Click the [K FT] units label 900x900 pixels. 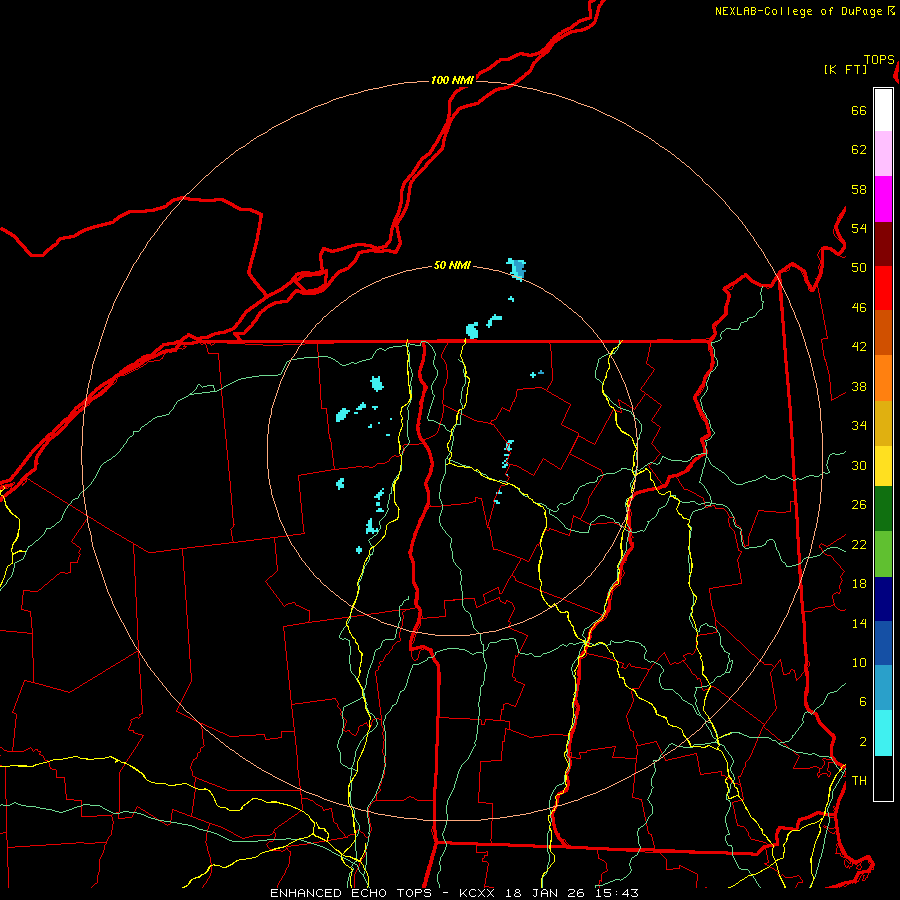tap(845, 70)
